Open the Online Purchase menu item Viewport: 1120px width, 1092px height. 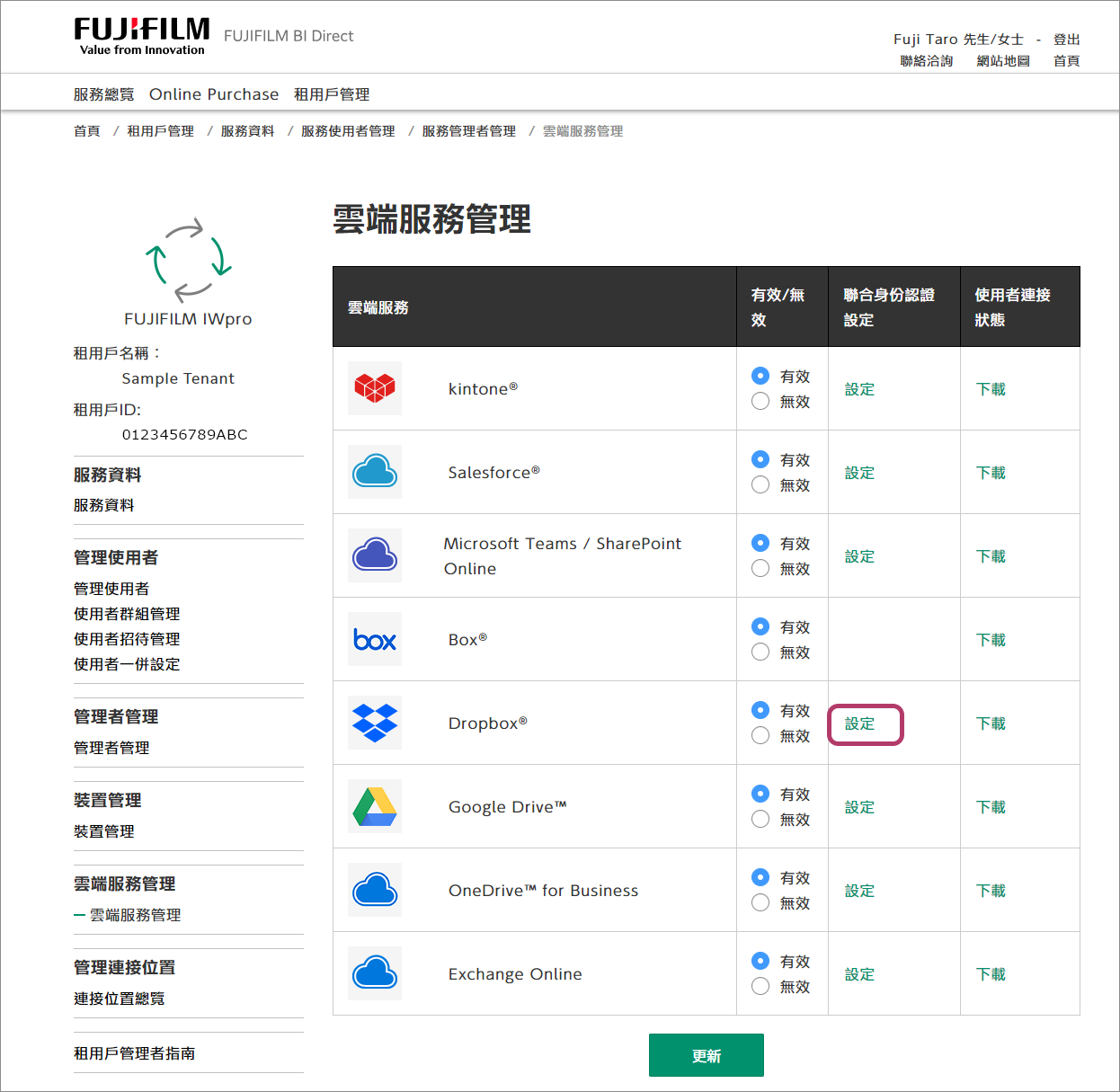214,94
